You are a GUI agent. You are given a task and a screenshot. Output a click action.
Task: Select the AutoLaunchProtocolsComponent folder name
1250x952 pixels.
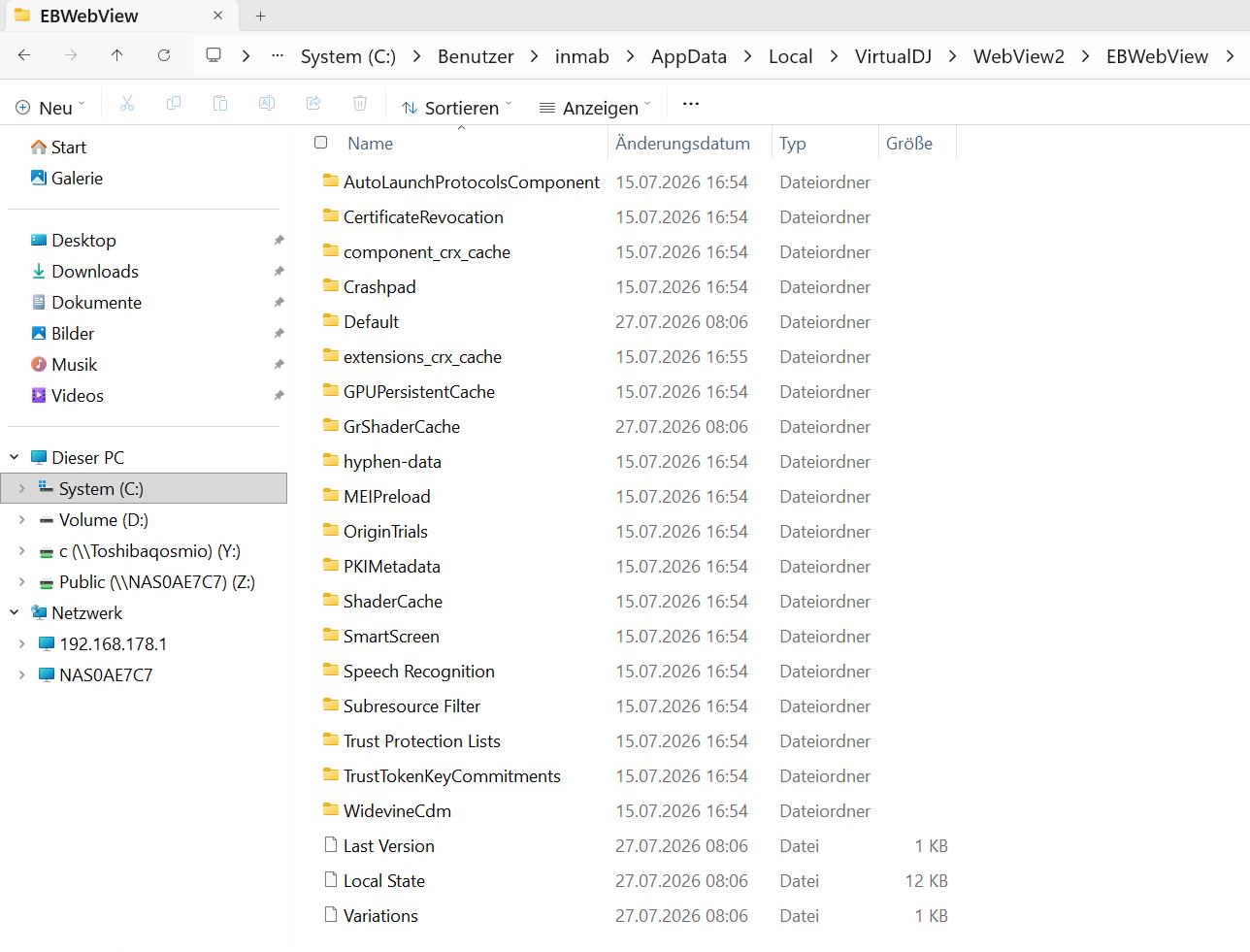472,182
